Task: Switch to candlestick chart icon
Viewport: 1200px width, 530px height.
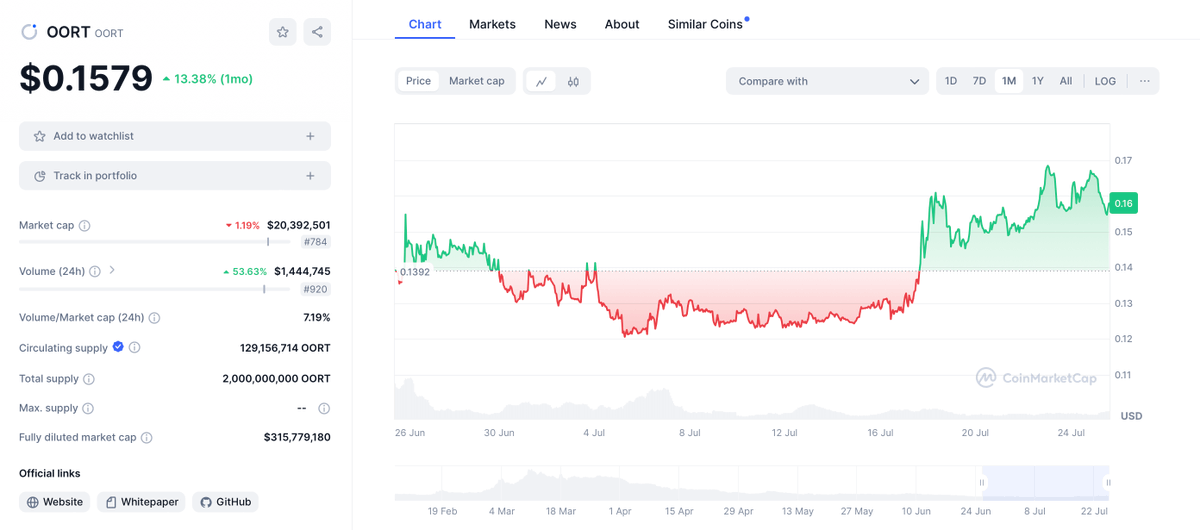Action: pos(573,81)
